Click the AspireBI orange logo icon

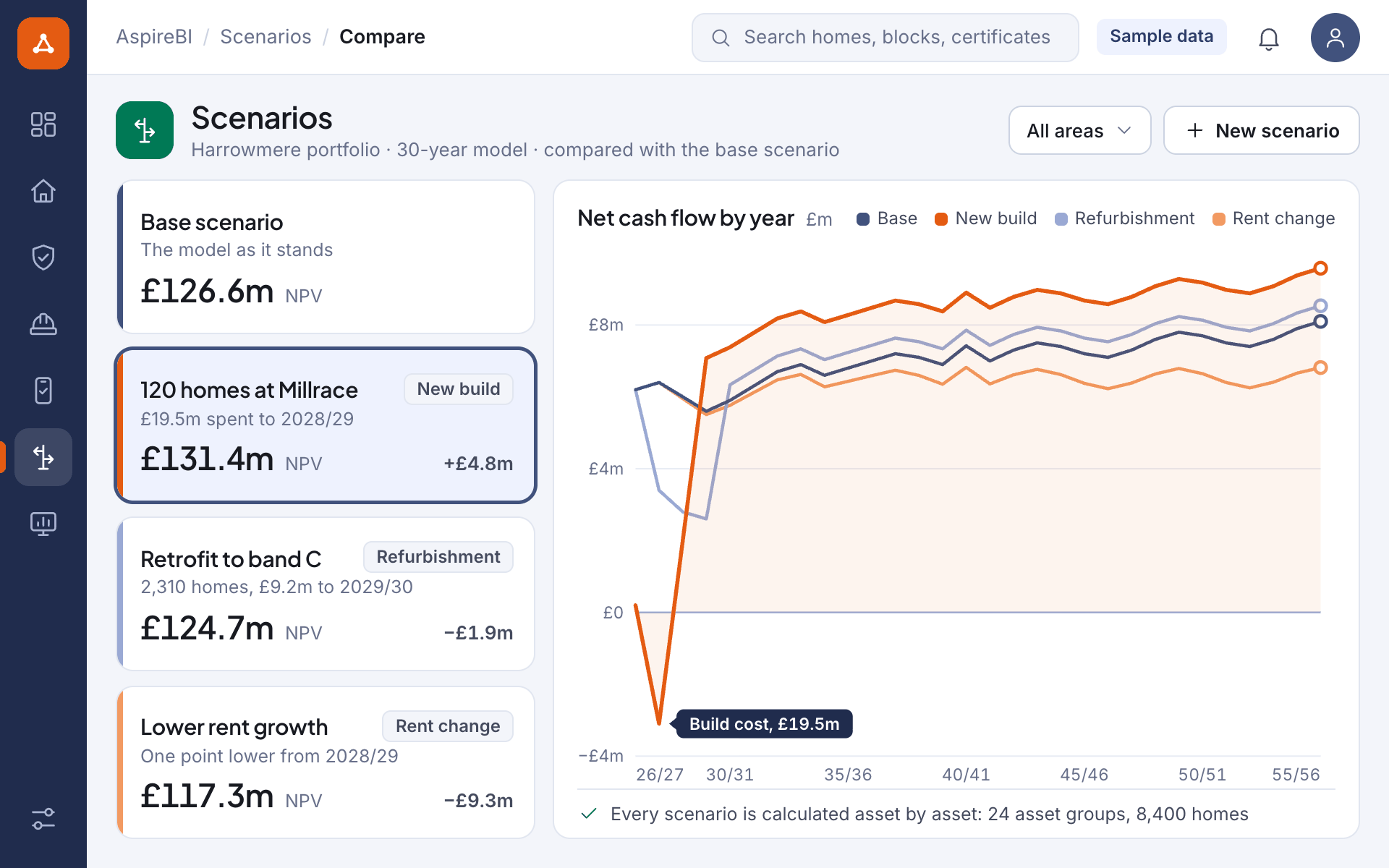tap(43, 43)
